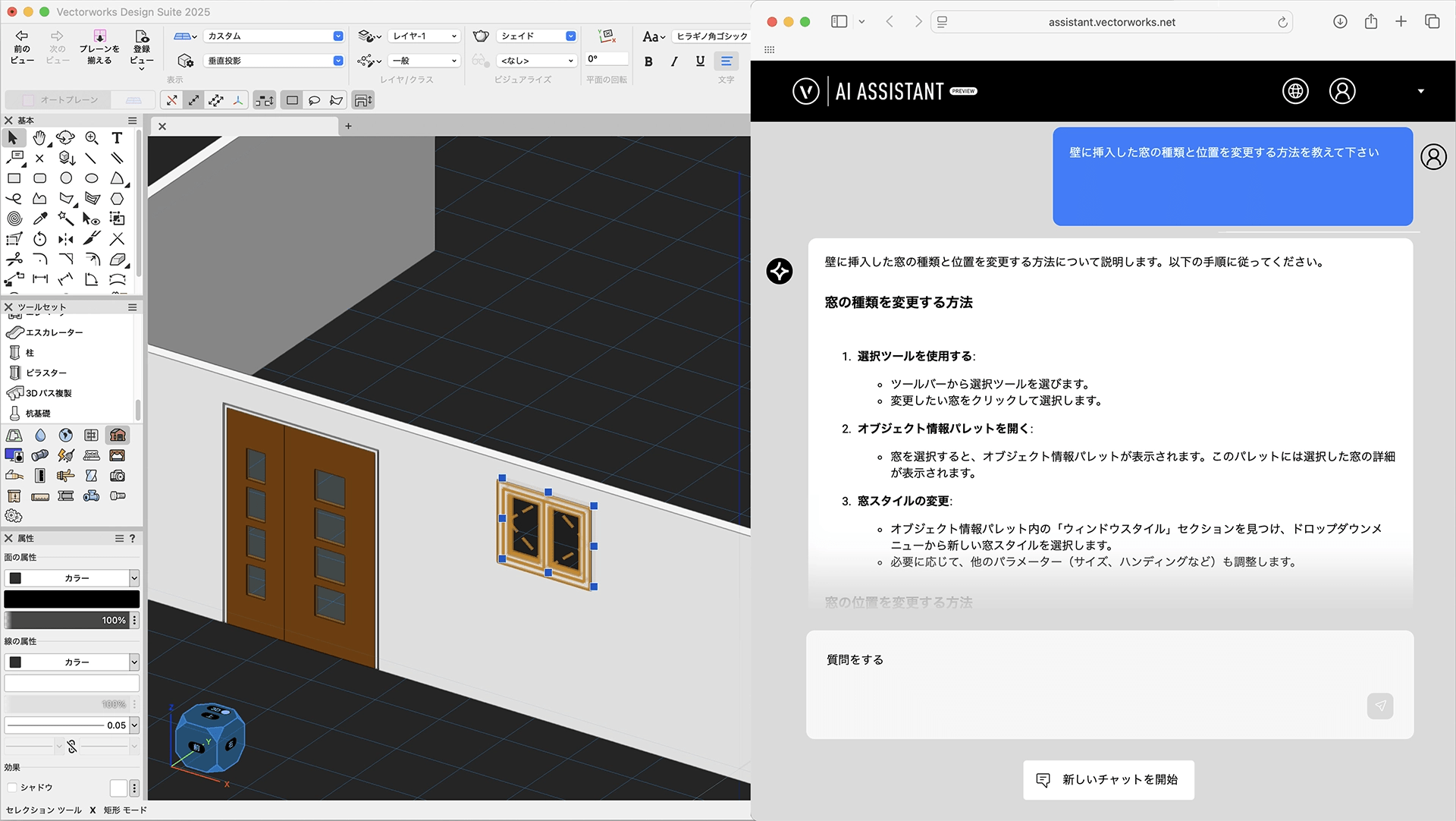Open the Basic palette hamburger menu
Screen dimensions: 1456x821
[132, 121]
